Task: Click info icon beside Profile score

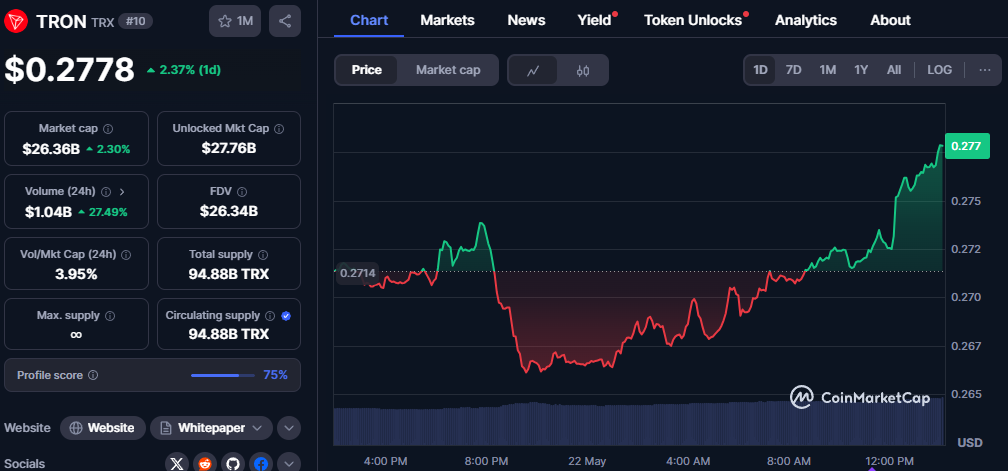Action: (x=93, y=375)
